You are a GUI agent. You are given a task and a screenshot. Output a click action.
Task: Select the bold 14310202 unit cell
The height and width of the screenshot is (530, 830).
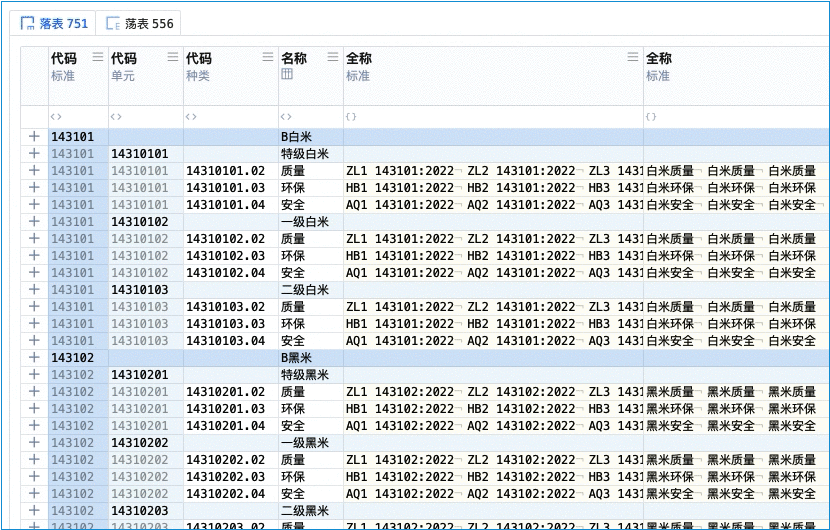coord(146,443)
